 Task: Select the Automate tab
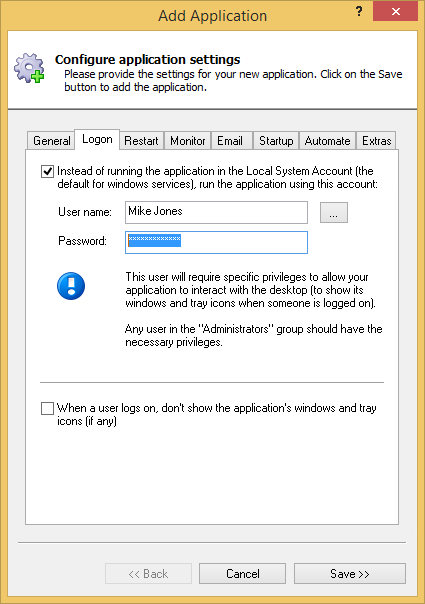pyautogui.click(x=328, y=141)
